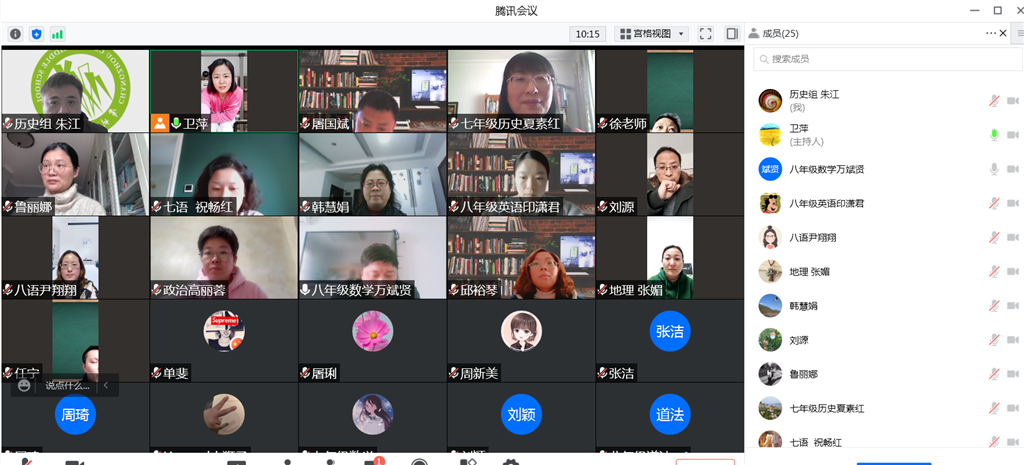Click the 说点什么 chat input
This screenshot has height=465, width=1024.
pos(67,385)
